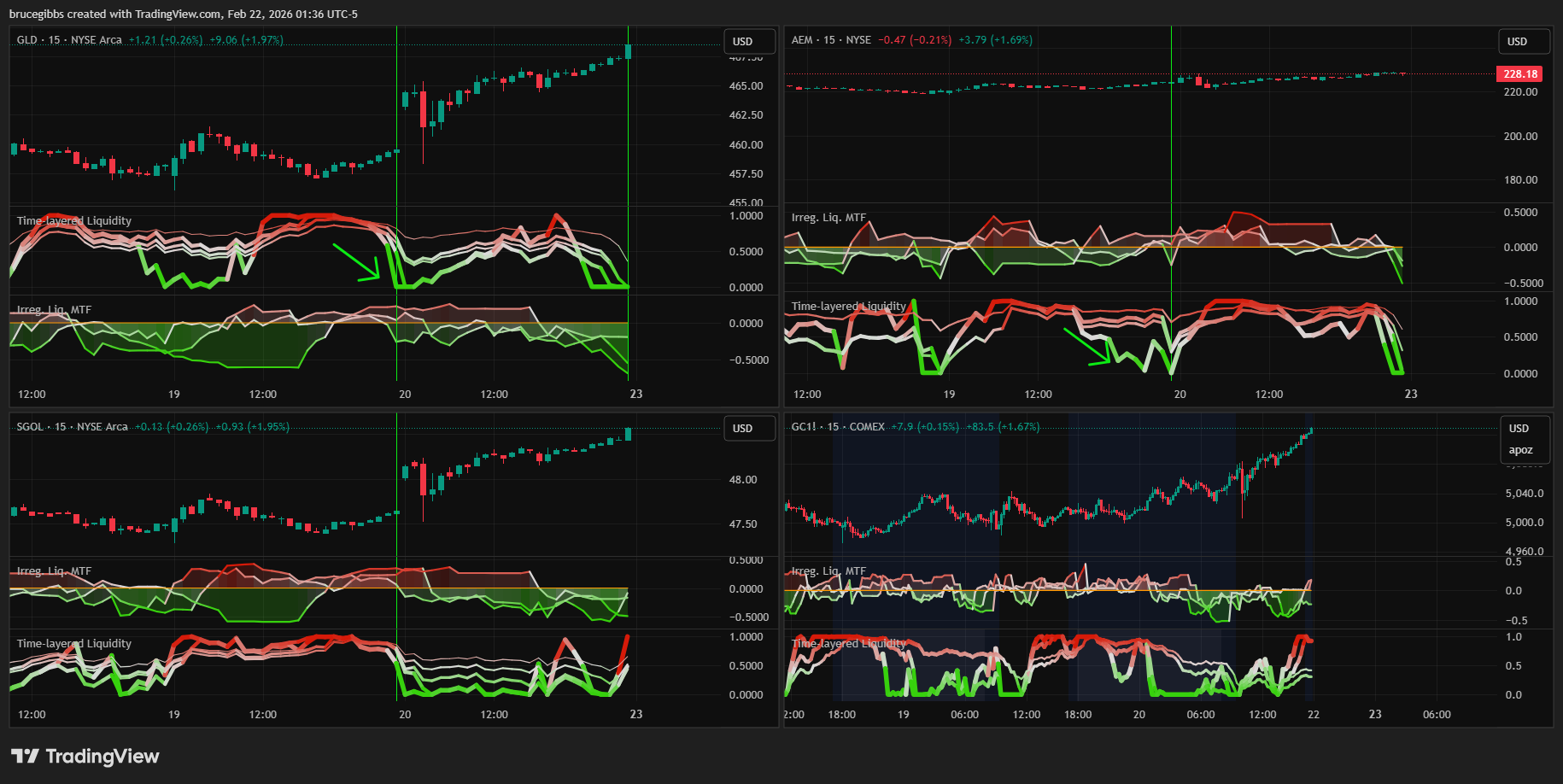1563x784 pixels.
Task: Select the SGOL NYSE Arca symbol title
Action: tap(72, 427)
